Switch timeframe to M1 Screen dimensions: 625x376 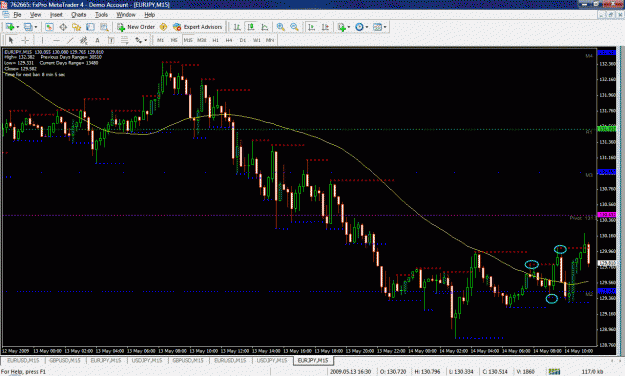[x=160, y=40]
